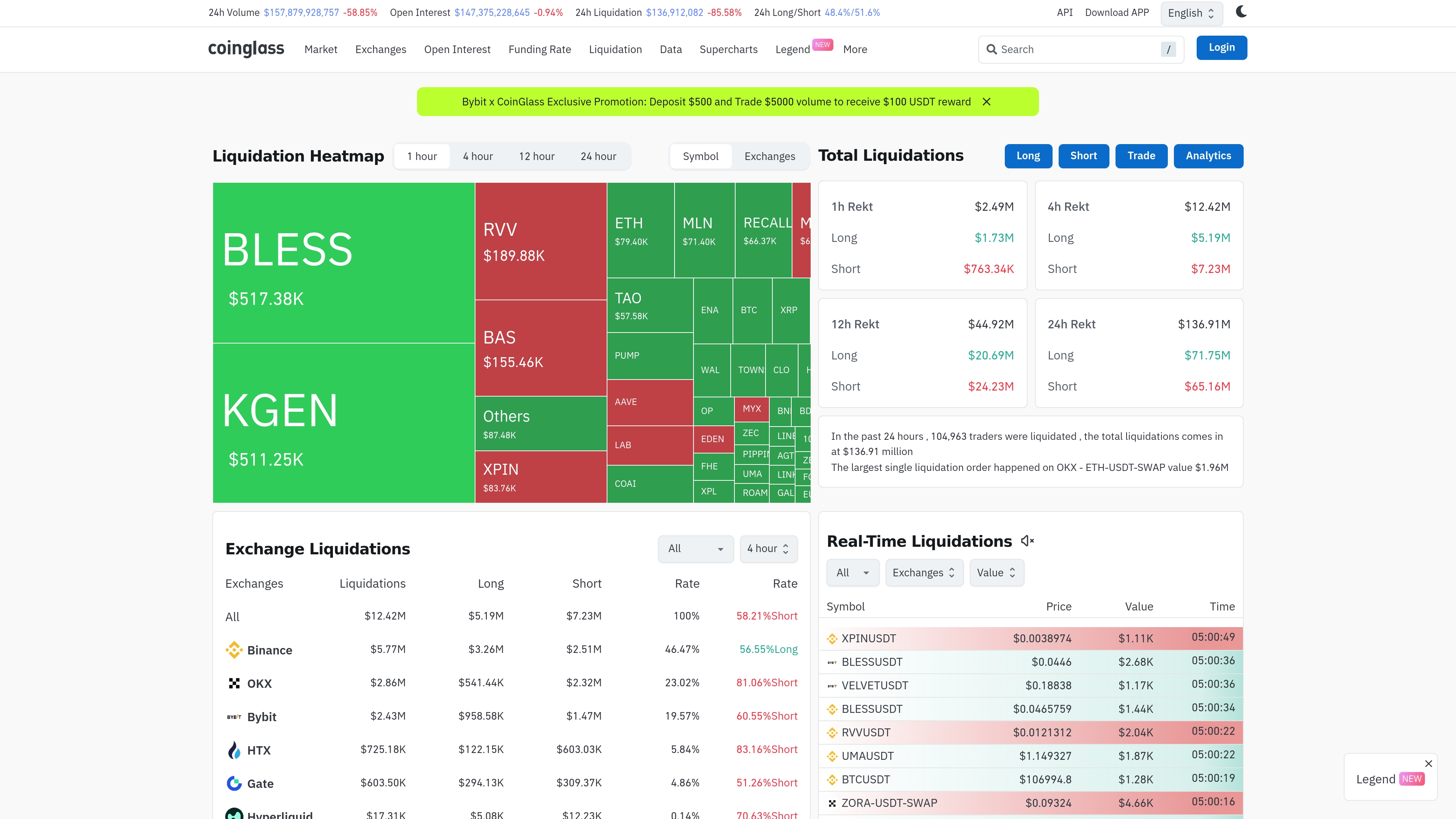Click the search magnifier icon
This screenshot has width=1456, height=819.
tap(992, 49)
